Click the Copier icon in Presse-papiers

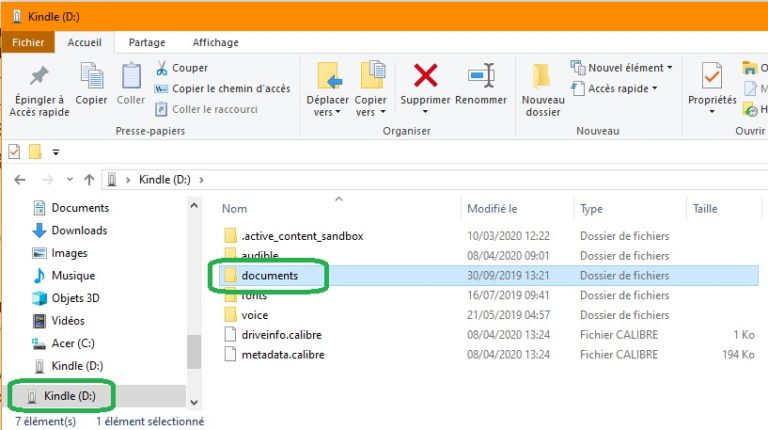91,76
